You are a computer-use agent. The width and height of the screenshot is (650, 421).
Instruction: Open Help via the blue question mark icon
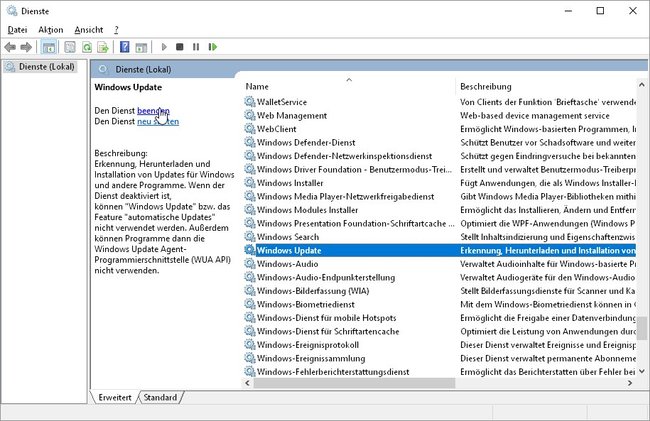[124, 47]
